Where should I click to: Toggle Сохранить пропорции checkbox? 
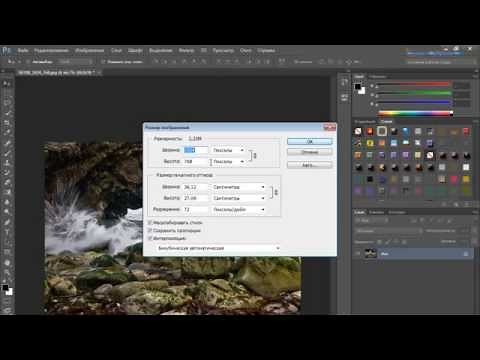[x=150, y=230]
